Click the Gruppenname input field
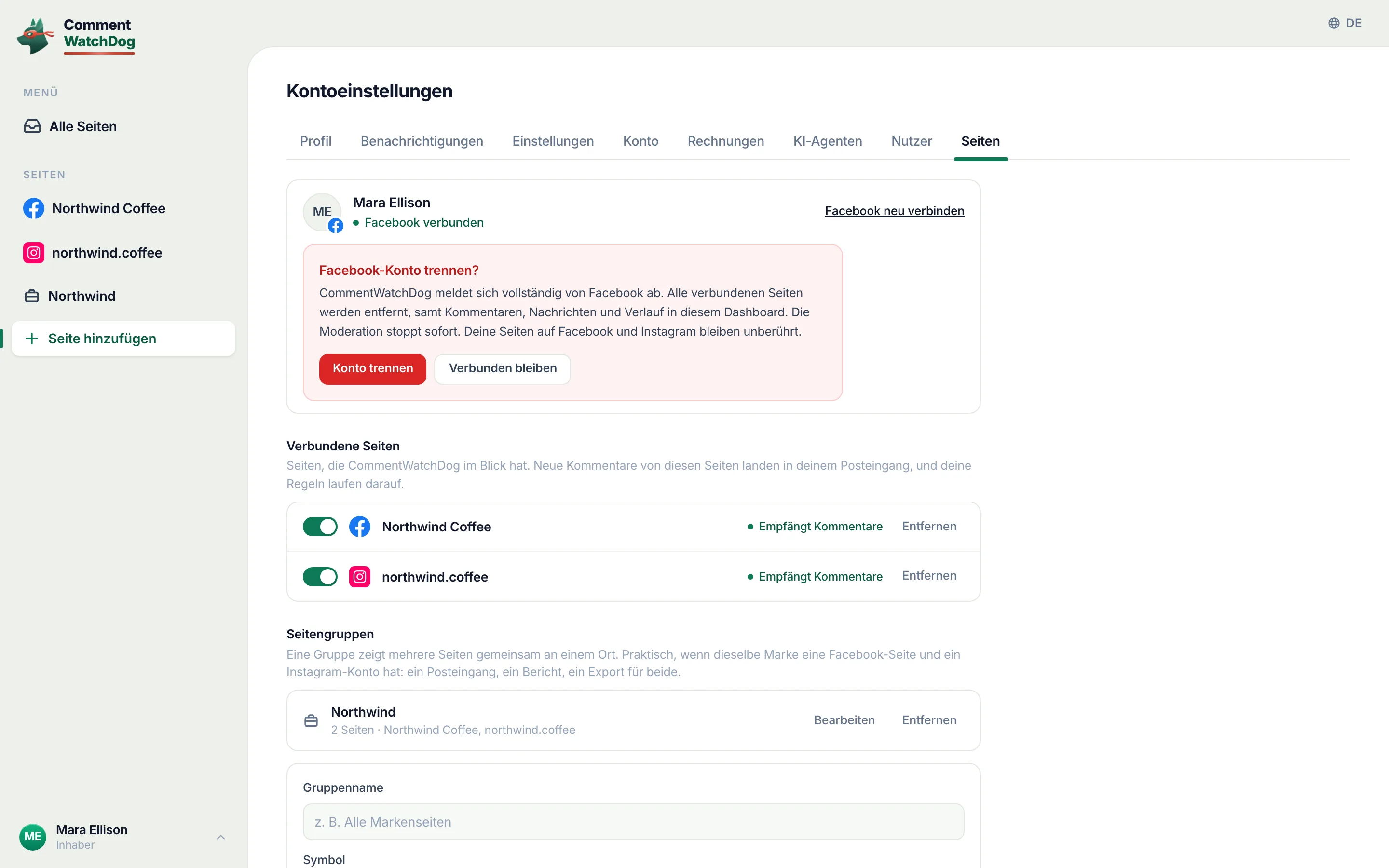 (x=633, y=822)
